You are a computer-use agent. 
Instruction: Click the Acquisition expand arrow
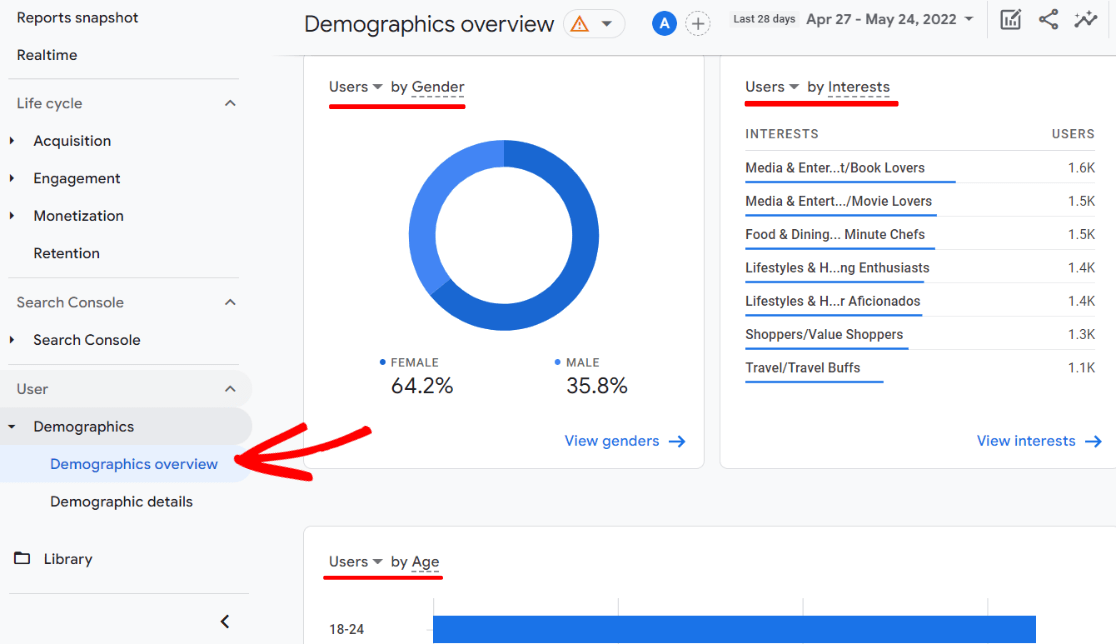tap(12, 140)
